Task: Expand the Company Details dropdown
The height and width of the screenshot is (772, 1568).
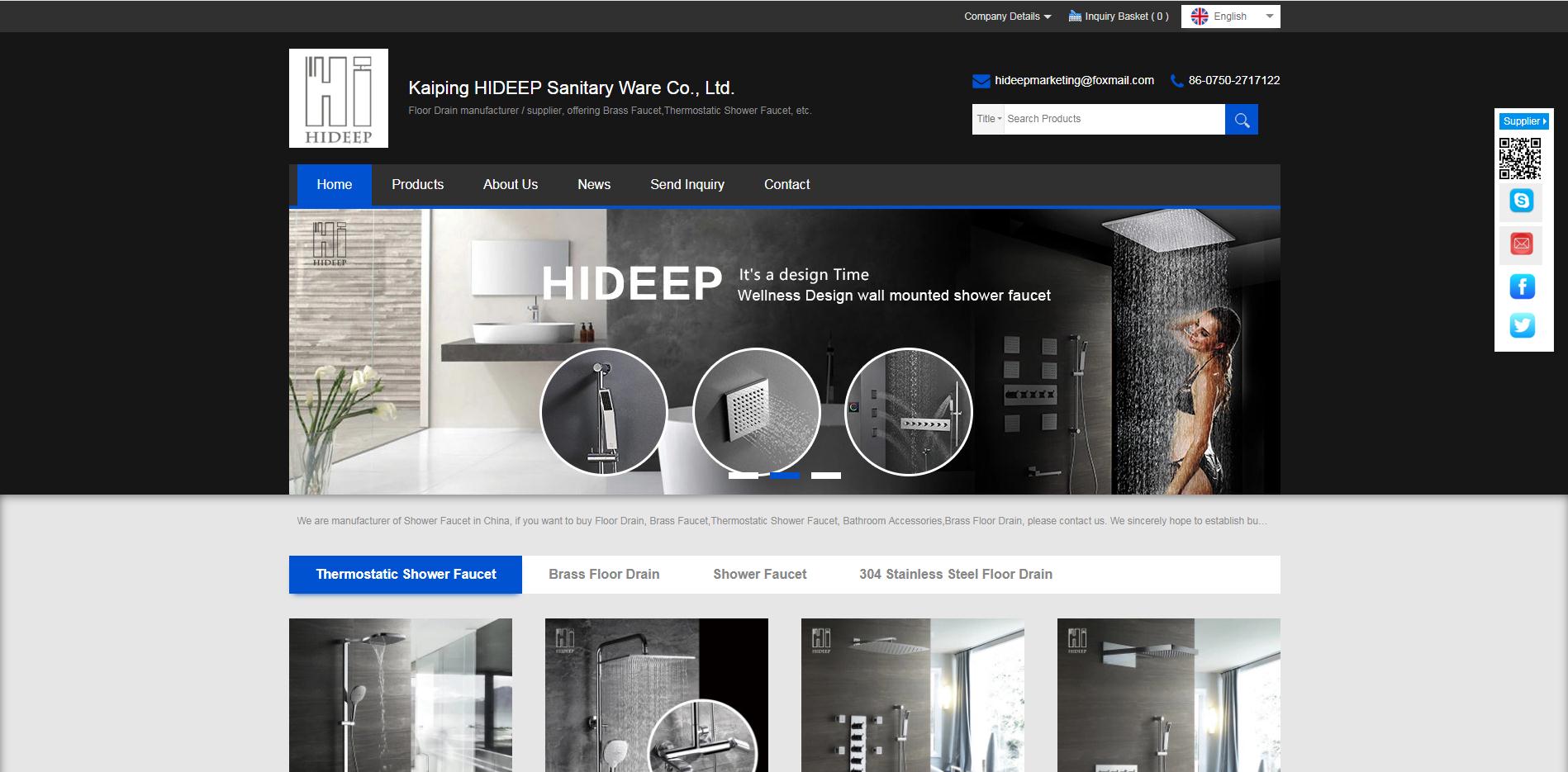Action: (x=1007, y=17)
